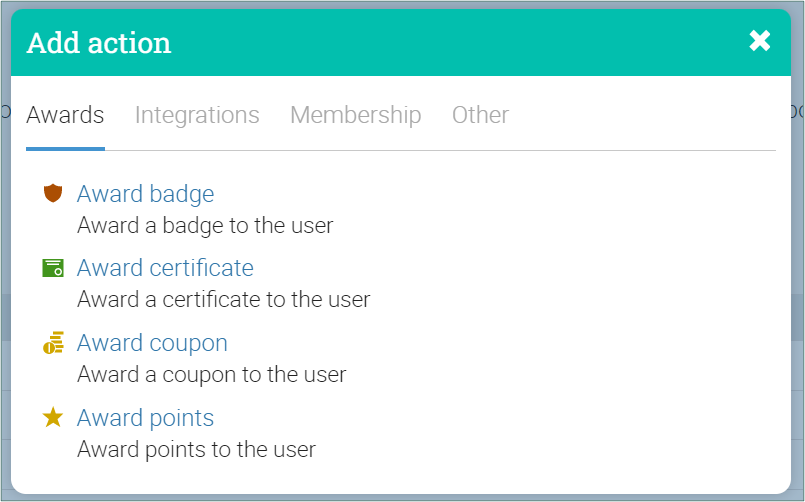805x502 pixels.
Task: Click the empty teal header bar area
Action: coord(450,43)
